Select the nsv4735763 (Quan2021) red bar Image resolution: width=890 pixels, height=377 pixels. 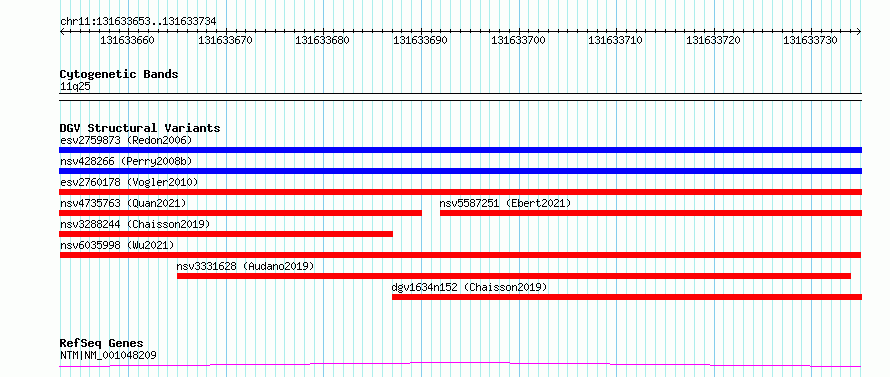241,213
